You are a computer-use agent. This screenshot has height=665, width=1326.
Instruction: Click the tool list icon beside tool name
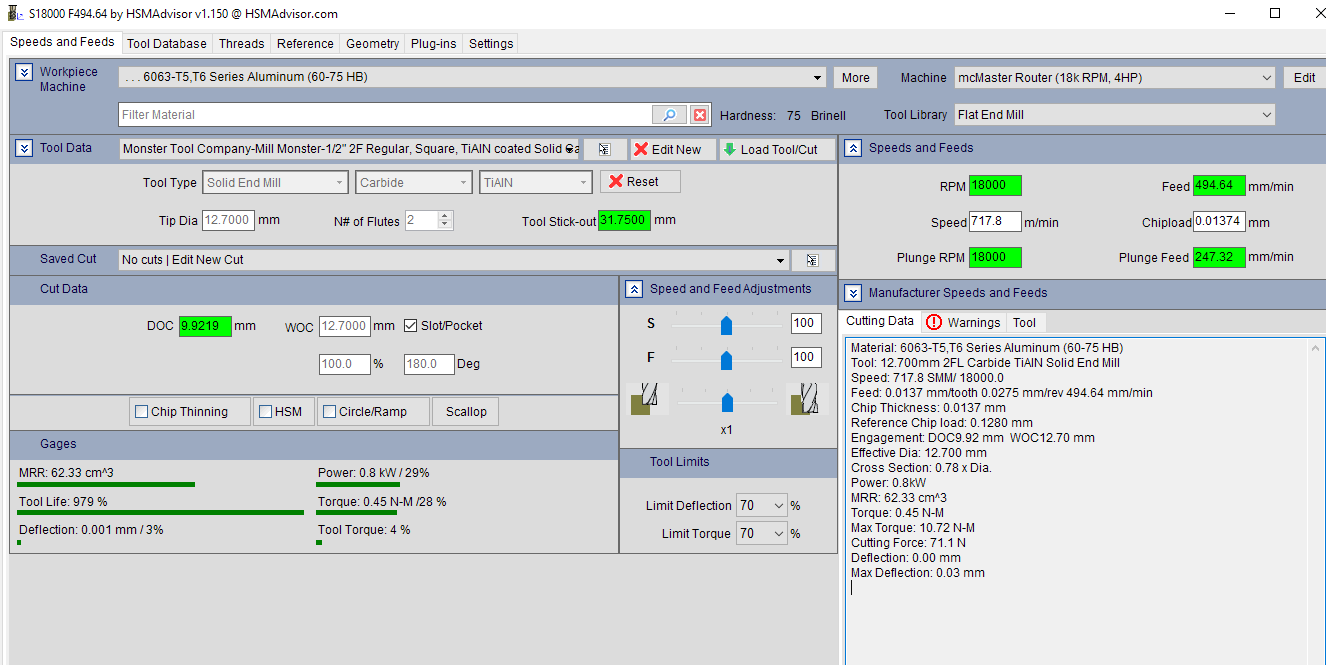[x=604, y=149]
